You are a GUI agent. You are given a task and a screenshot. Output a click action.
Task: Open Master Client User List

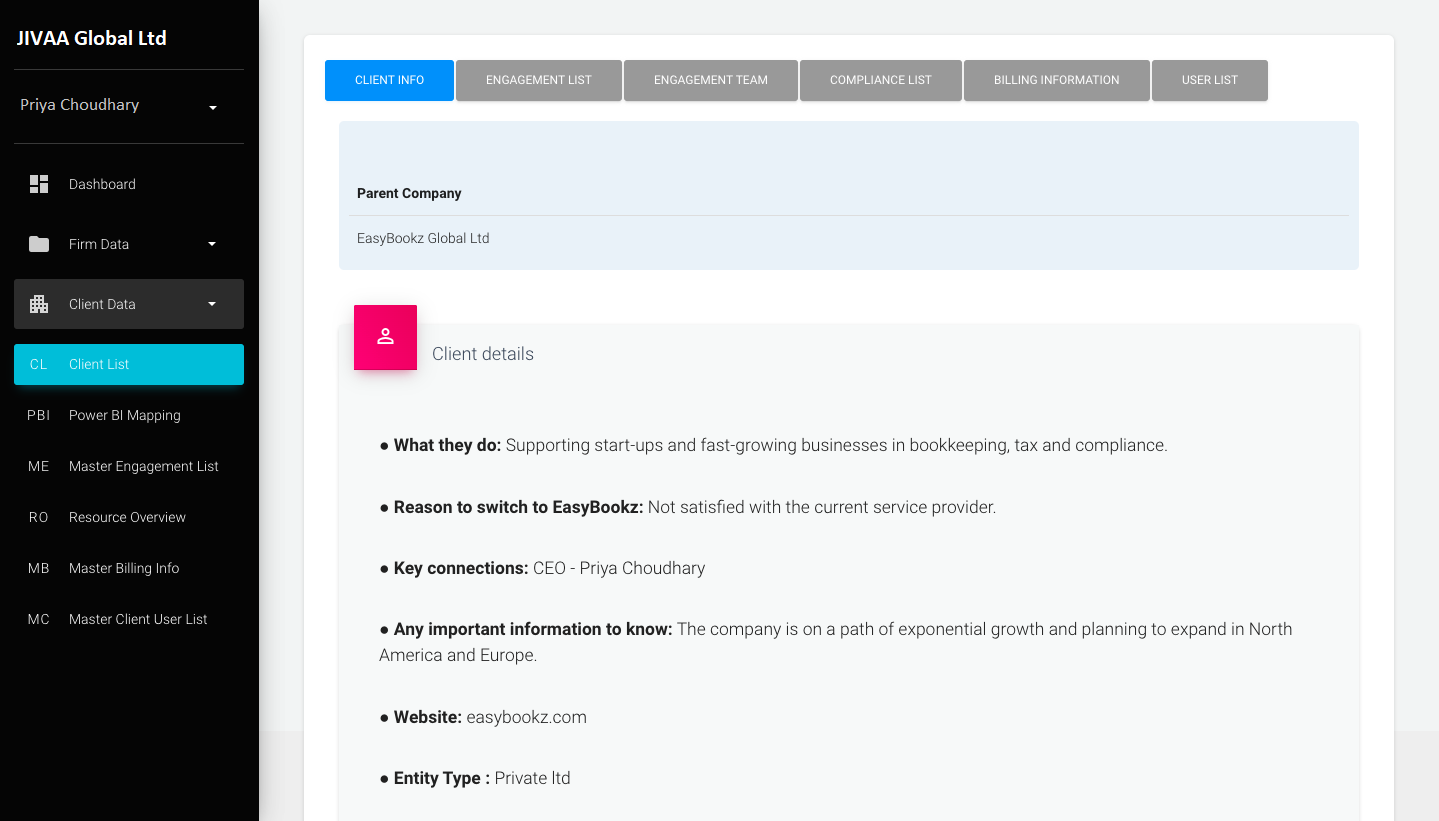(x=138, y=619)
